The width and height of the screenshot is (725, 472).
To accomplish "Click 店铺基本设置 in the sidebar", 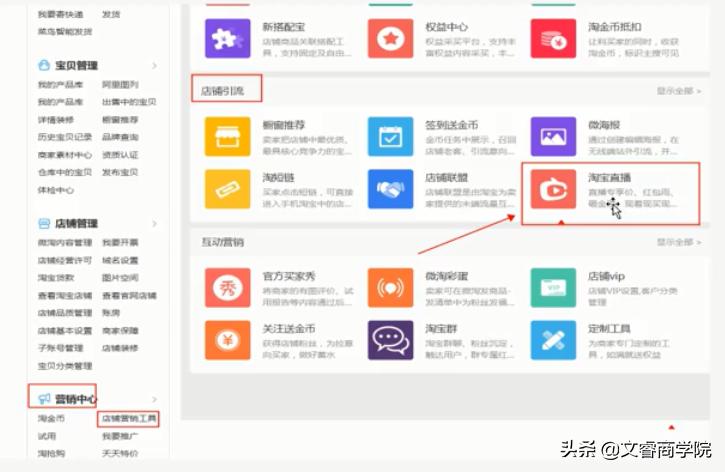I will click(65, 331).
